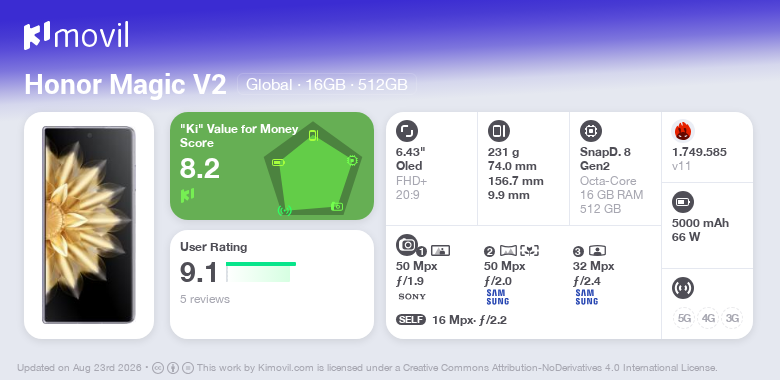Click the Sony sensor brand logo
The height and width of the screenshot is (380, 780).
point(412,296)
